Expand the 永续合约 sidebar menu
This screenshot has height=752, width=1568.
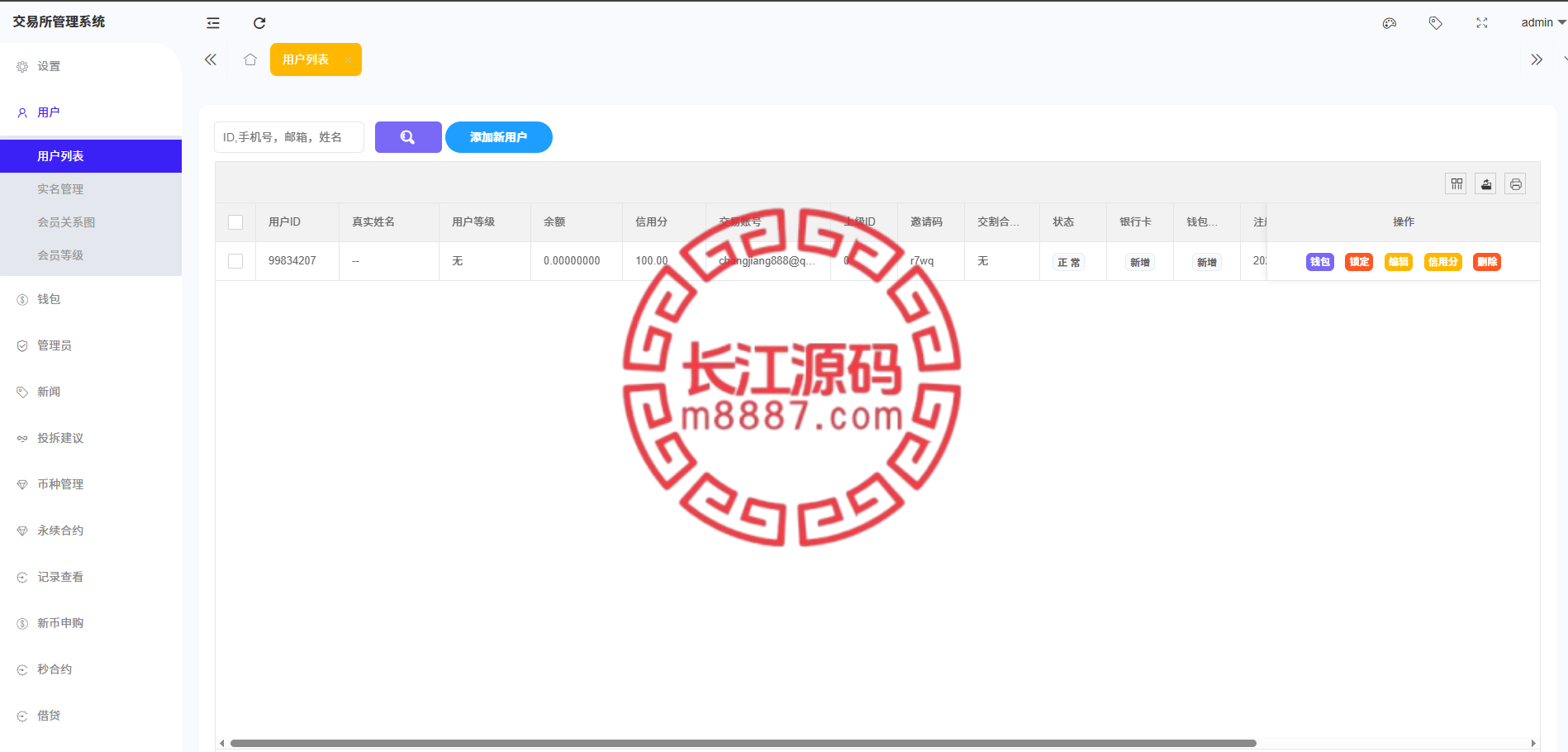click(91, 531)
